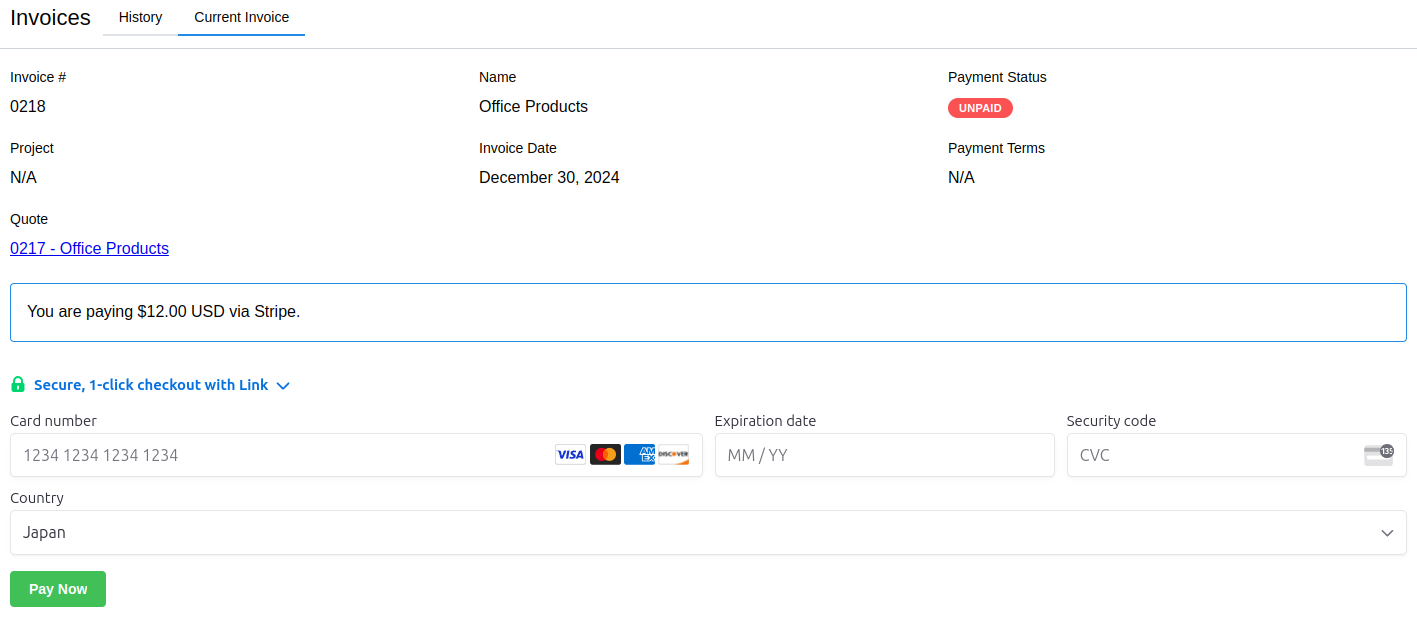The image size is (1417, 617).
Task: Click the Security code label
Action: click(x=1111, y=421)
